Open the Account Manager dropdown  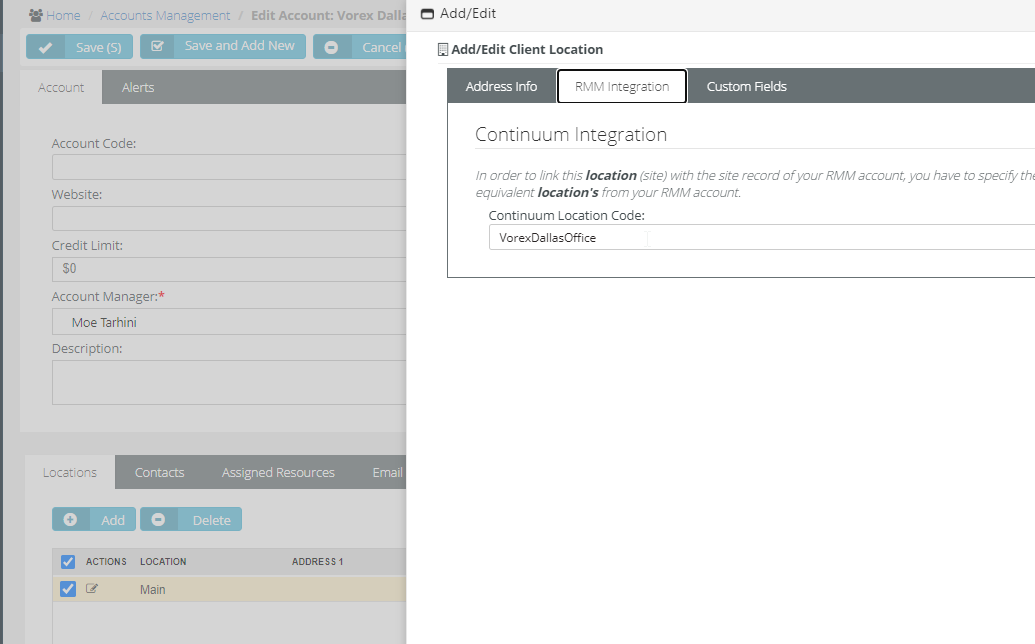pyautogui.click(x=230, y=322)
